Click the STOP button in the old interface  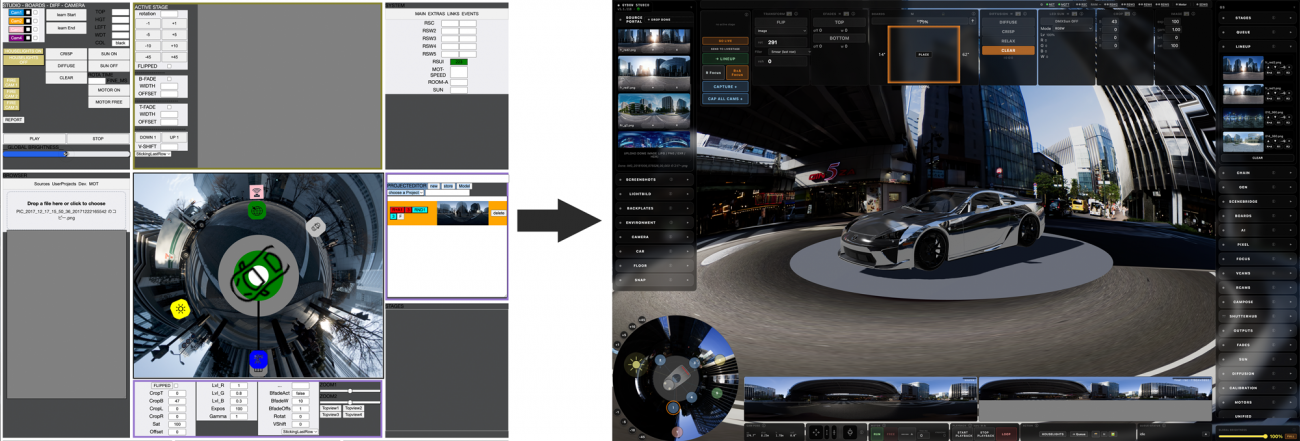point(98,138)
